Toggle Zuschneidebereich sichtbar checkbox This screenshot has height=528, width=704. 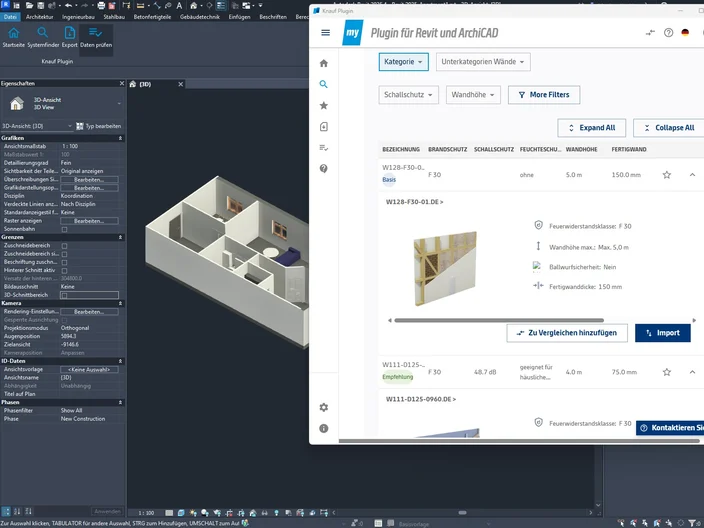pyautogui.click(x=64, y=254)
